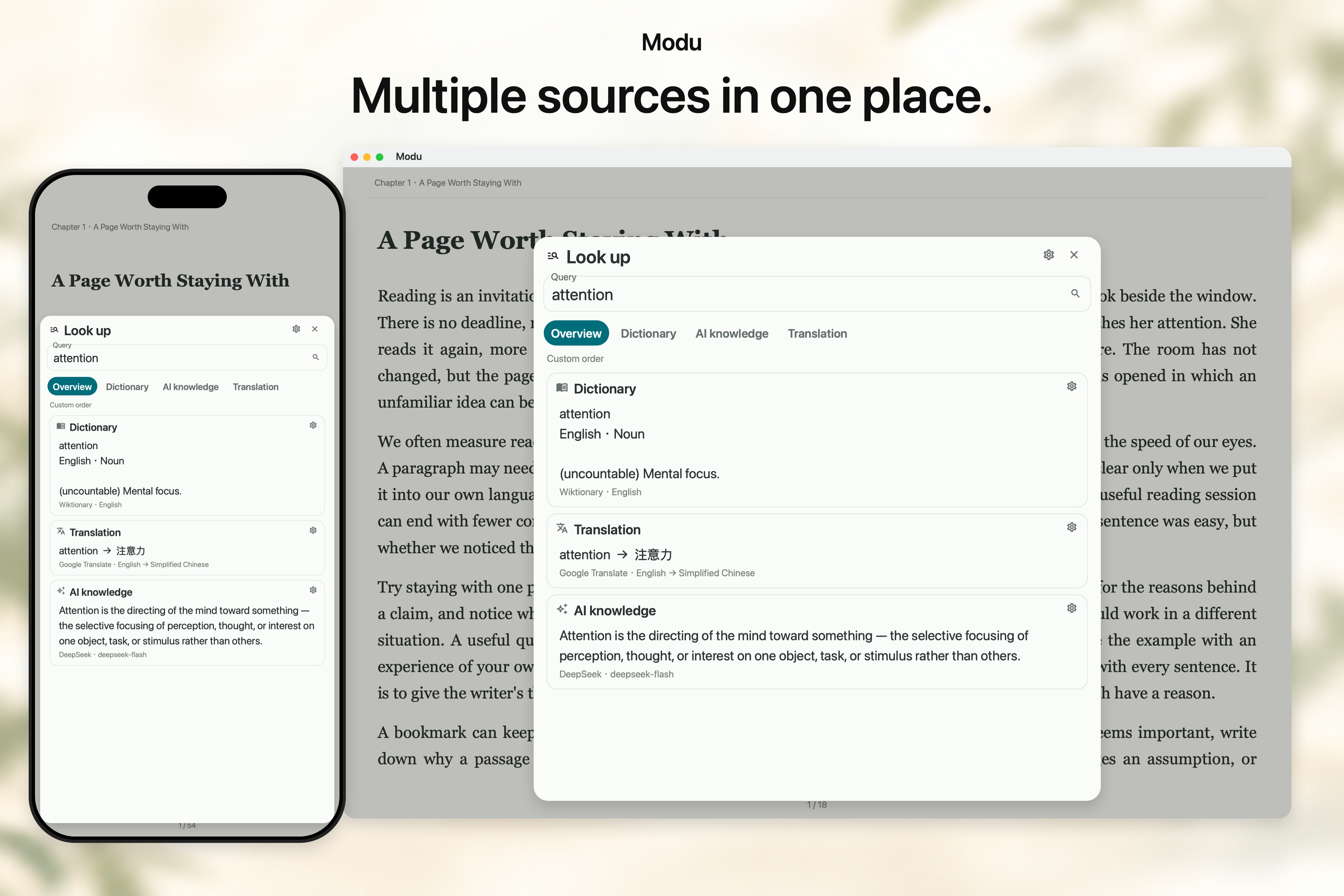Image resolution: width=1344 pixels, height=896 pixels.
Task: Click the yellow macOS minimize button
Action: [367, 156]
